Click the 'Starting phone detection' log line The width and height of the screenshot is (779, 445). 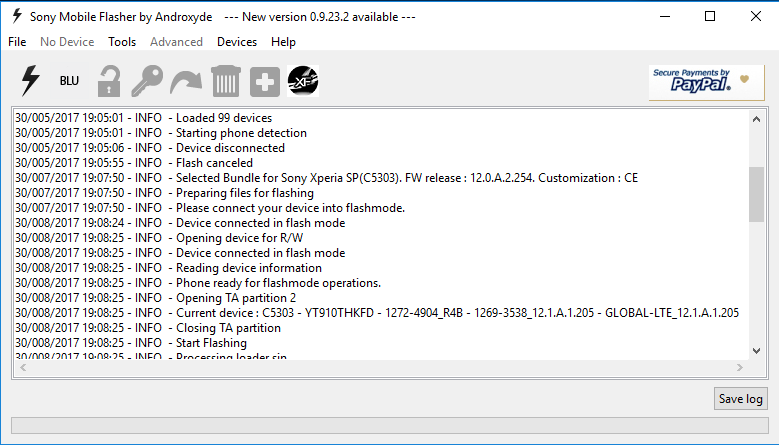(161, 133)
